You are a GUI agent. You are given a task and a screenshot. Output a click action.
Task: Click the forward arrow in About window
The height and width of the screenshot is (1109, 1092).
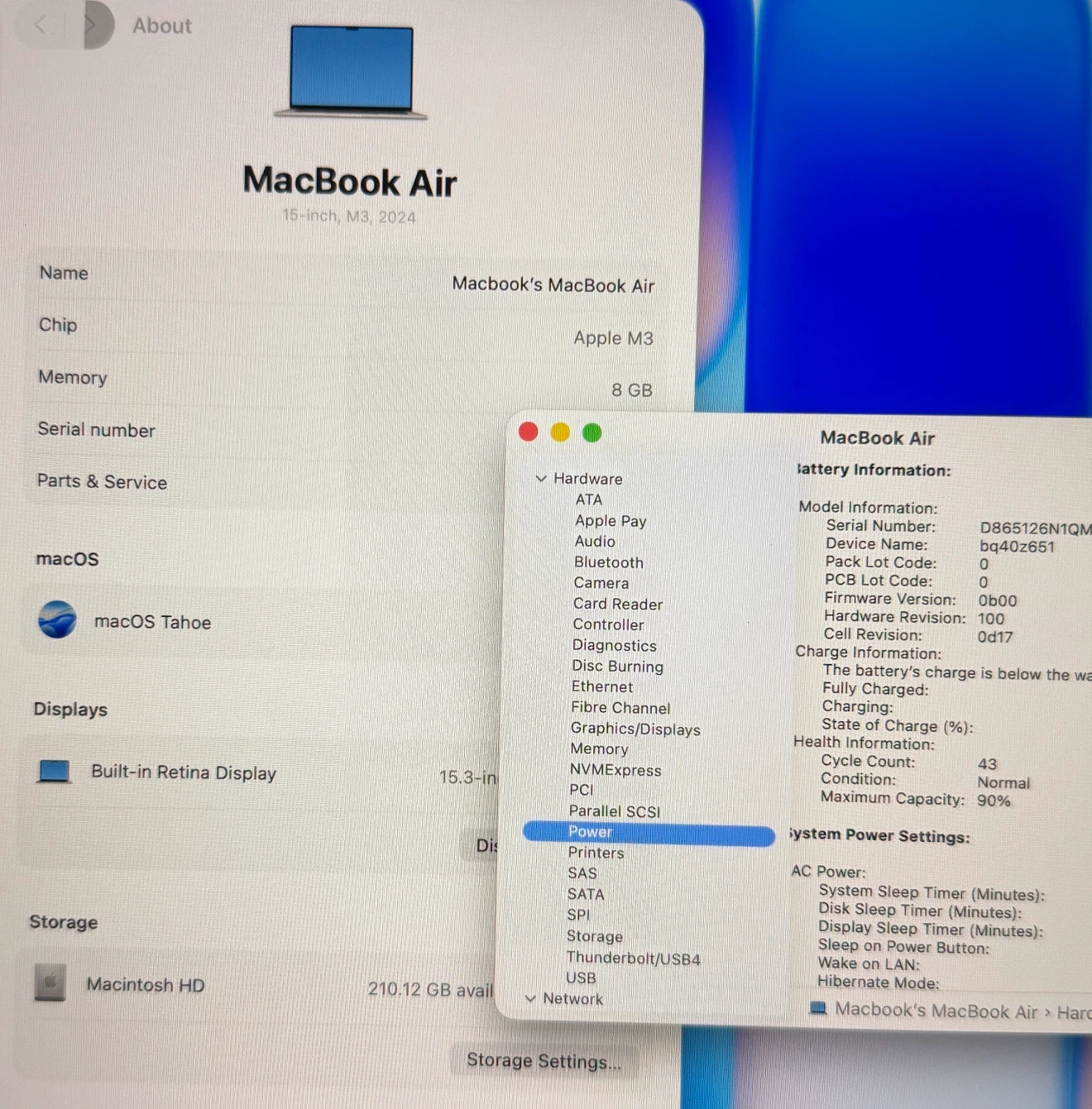click(x=89, y=25)
